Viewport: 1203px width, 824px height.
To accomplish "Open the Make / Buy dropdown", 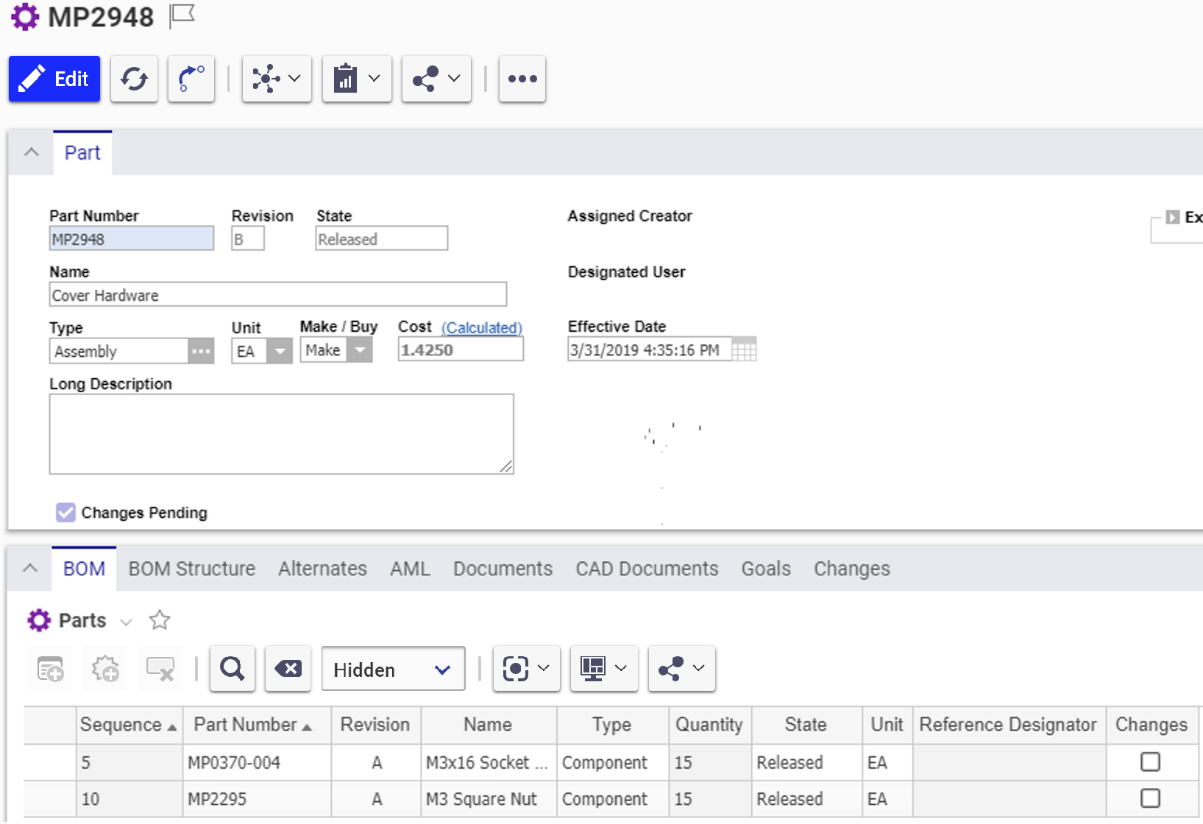I will tap(359, 351).
